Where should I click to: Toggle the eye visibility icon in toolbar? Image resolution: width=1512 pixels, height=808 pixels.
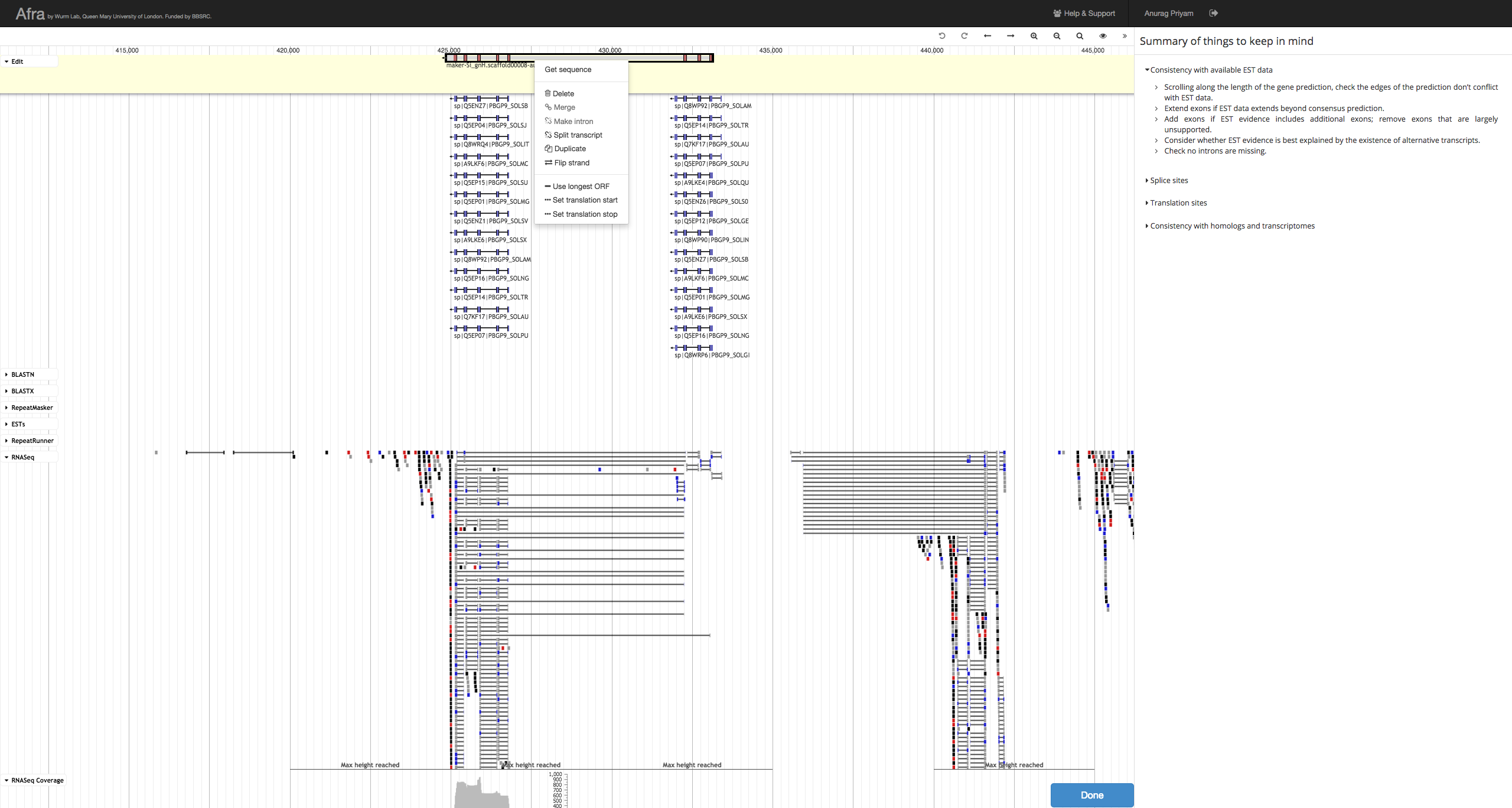coord(1103,36)
